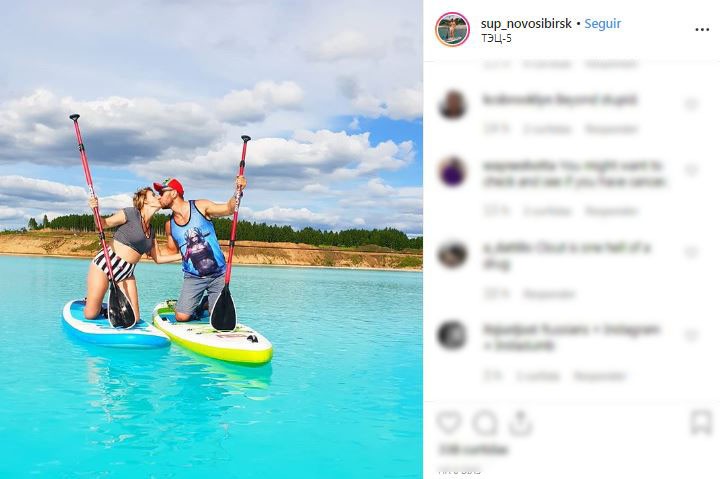View likes count under action icons
Screen dimensions: 720x479
tap(473, 450)
